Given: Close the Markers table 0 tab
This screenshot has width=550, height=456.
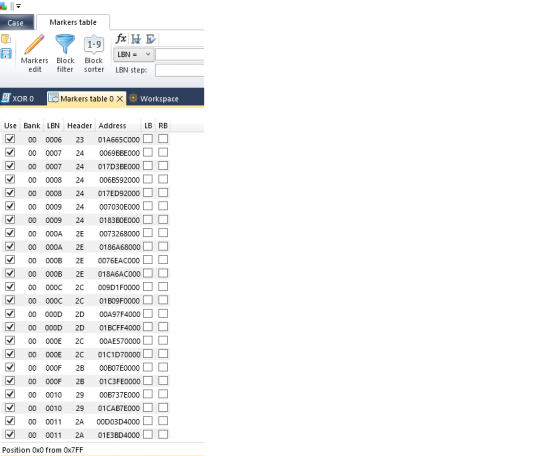Looking at the screenshot, I should pyautogui.click(x=120, y=99).
